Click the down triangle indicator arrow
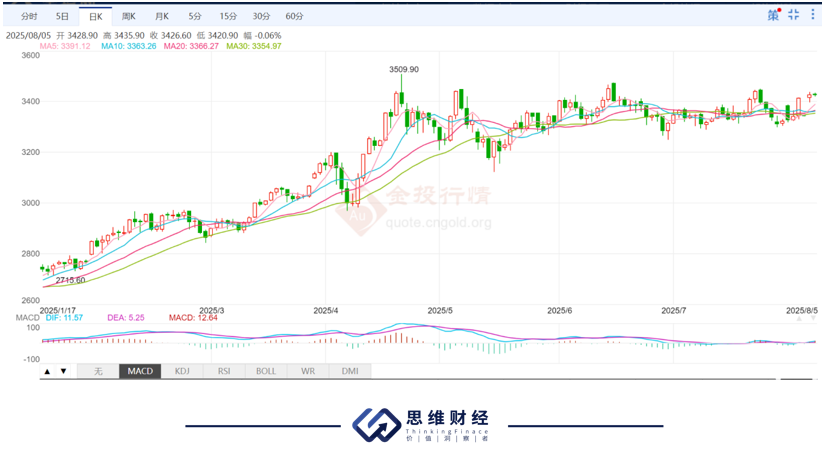 (x=64, y=371)
